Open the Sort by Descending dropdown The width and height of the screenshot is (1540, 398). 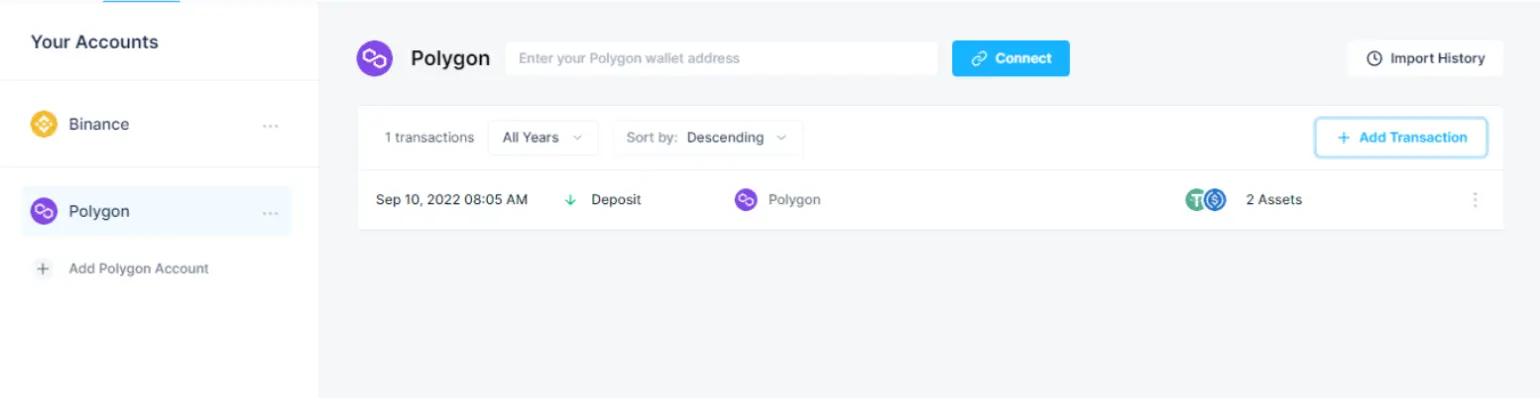(708, 138)
